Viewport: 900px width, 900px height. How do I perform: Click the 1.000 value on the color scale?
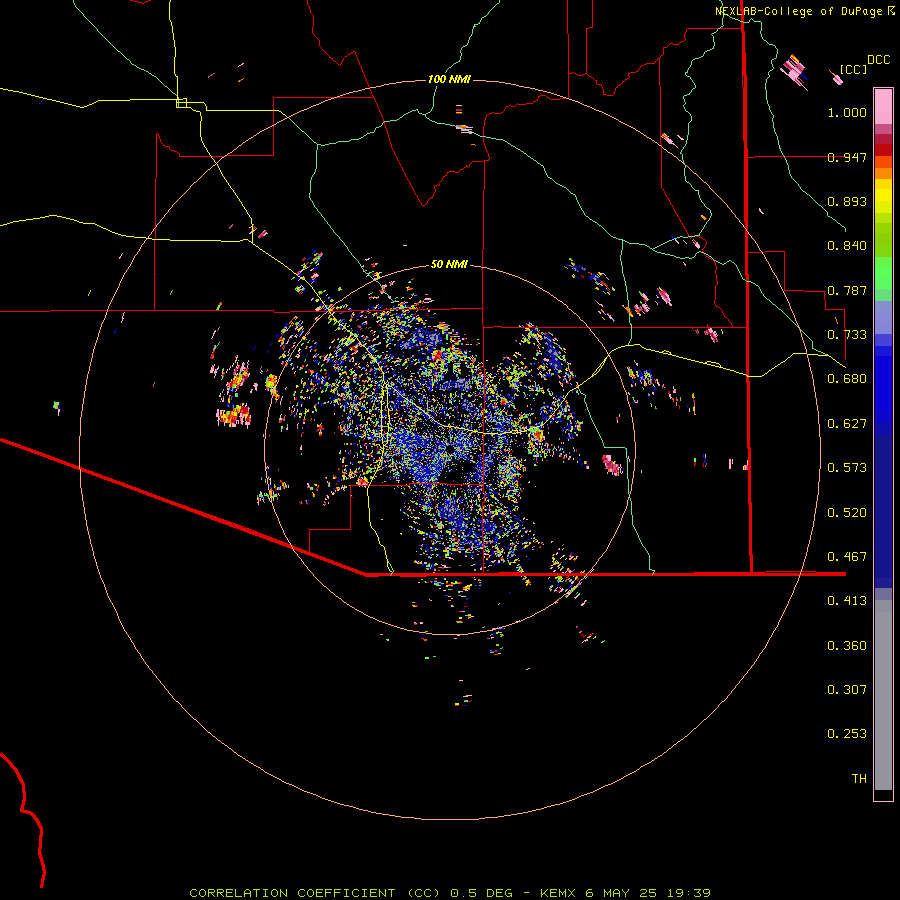coord(847,112)
